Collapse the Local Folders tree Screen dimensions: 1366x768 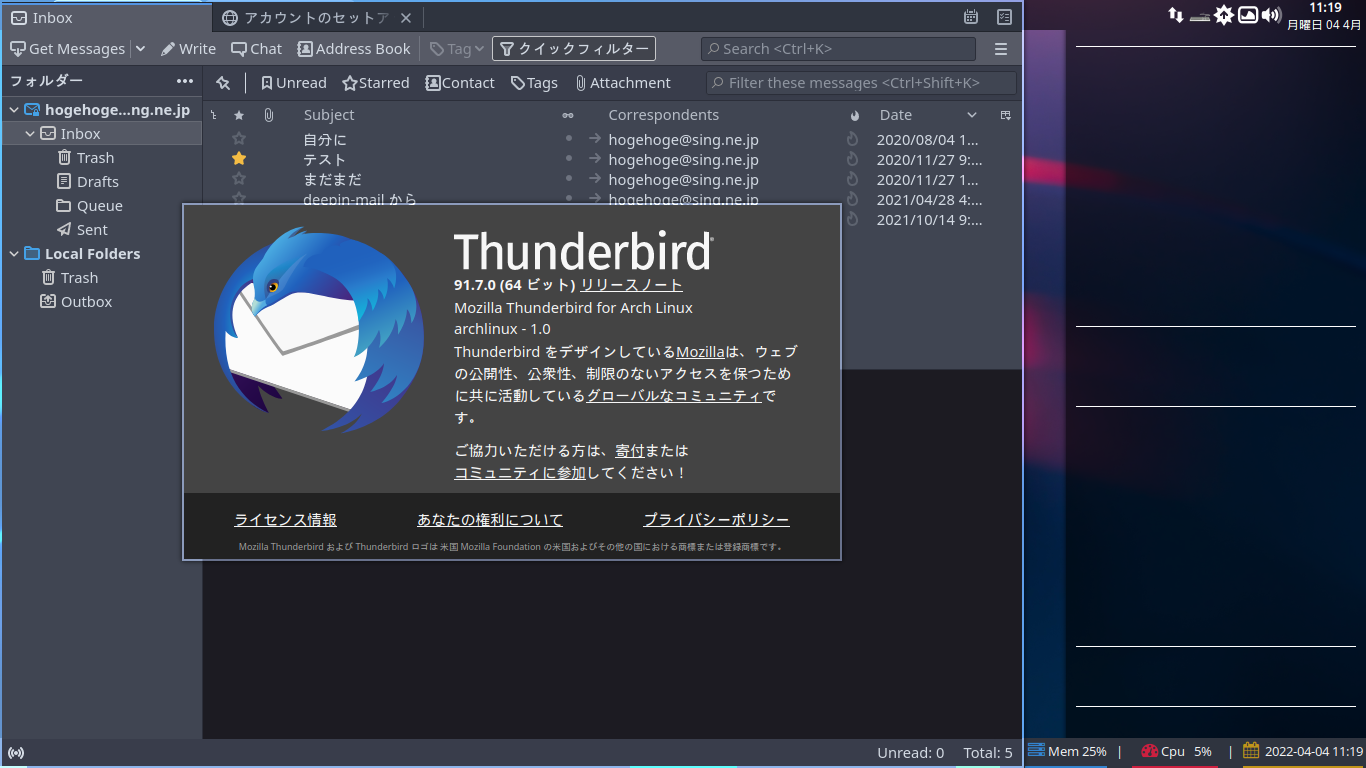(x=14, y=254)
